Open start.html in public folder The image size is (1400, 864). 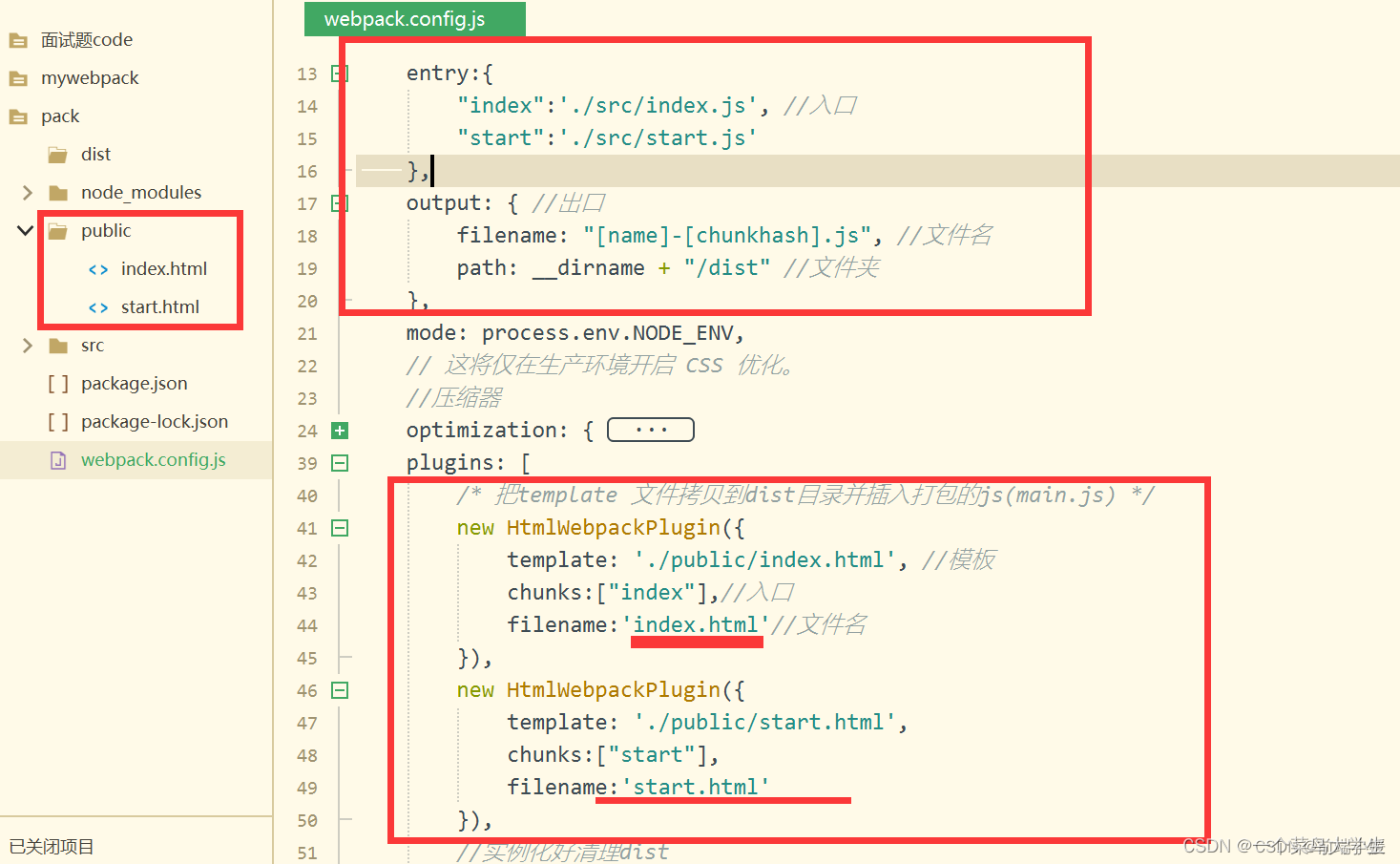tap(160, 307)
